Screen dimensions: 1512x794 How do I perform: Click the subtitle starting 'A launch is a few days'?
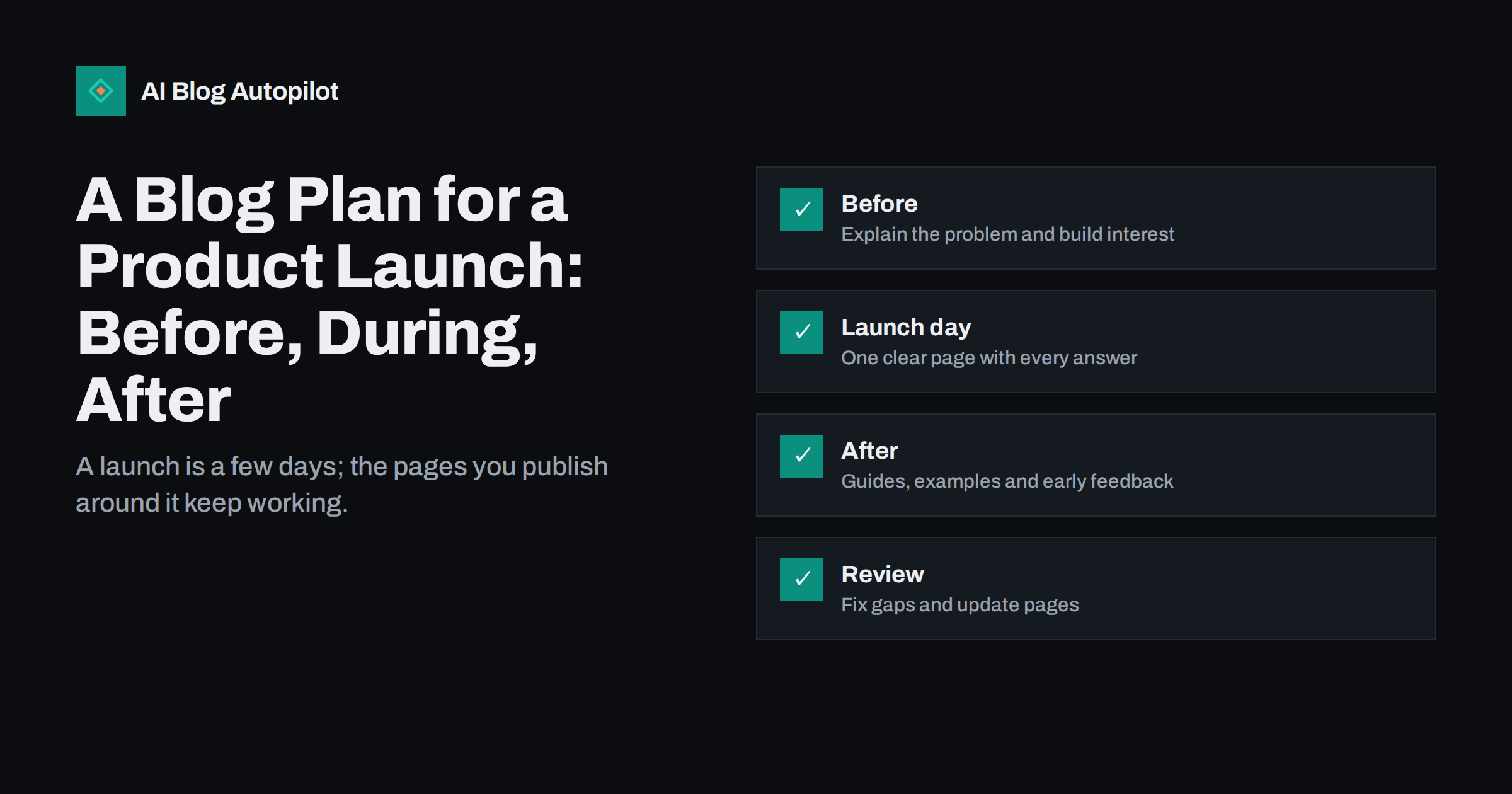coord(341,485)
